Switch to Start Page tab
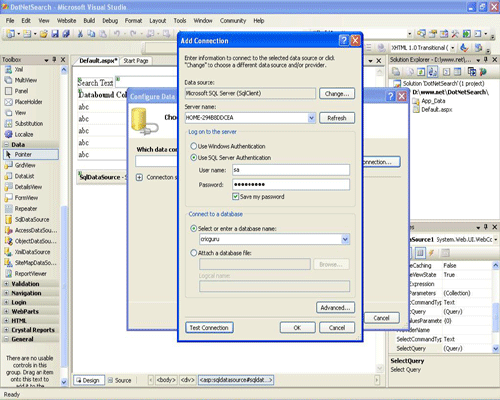This screenshot has width=500, height=400. [x=136, y=61]
